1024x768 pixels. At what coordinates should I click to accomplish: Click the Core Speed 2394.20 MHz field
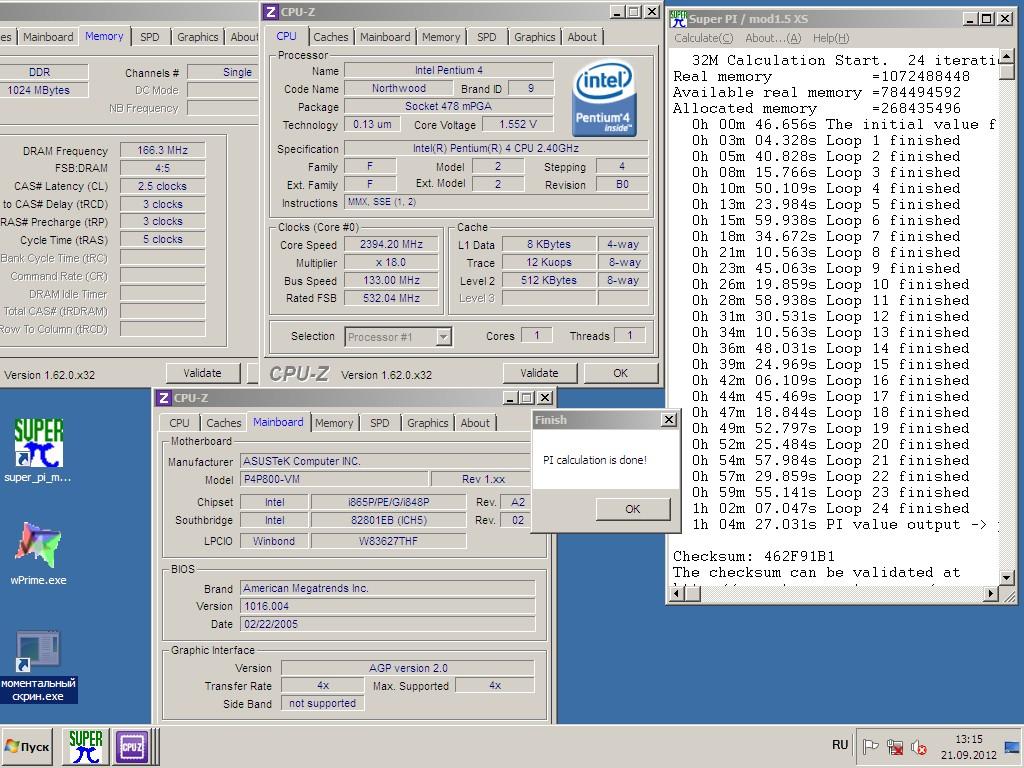(x=391, y=244)
